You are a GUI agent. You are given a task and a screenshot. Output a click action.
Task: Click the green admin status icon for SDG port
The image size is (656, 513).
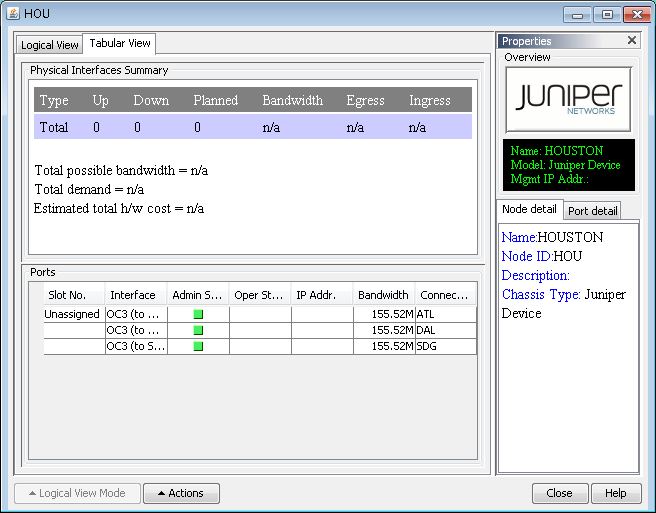tap(198, 346)
